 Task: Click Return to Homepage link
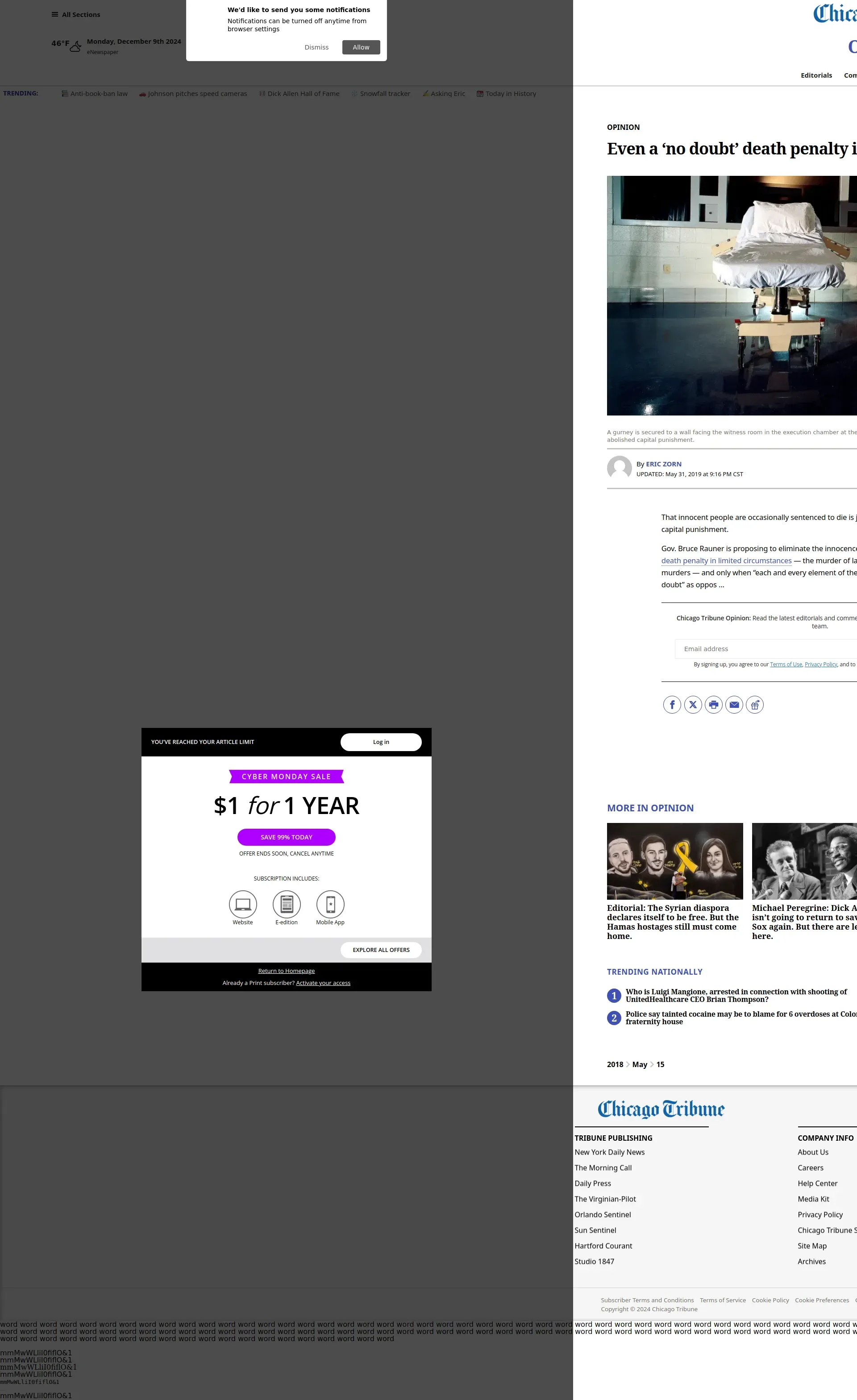point(287,971)
